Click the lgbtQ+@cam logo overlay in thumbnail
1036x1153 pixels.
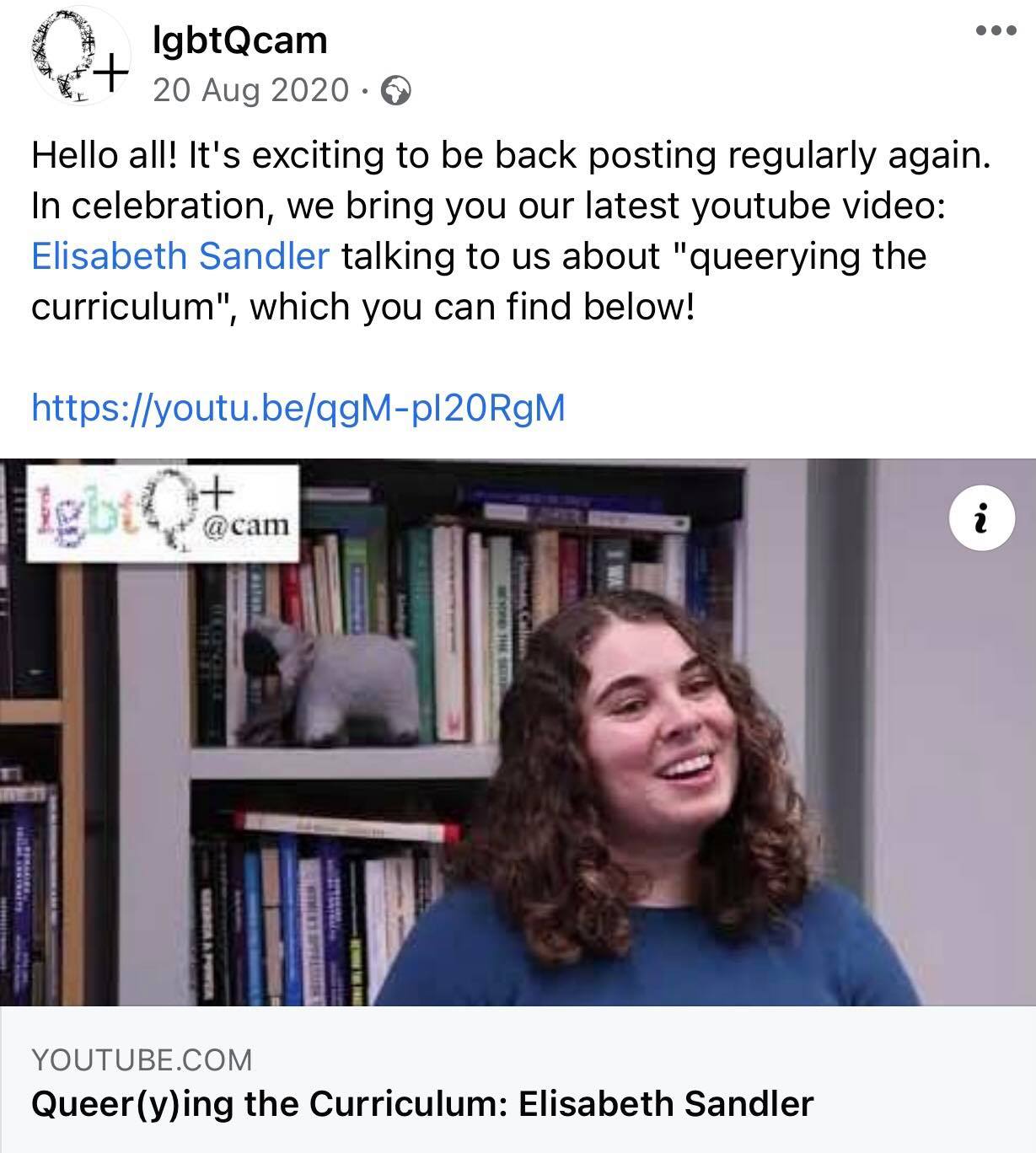pos(164,513)
